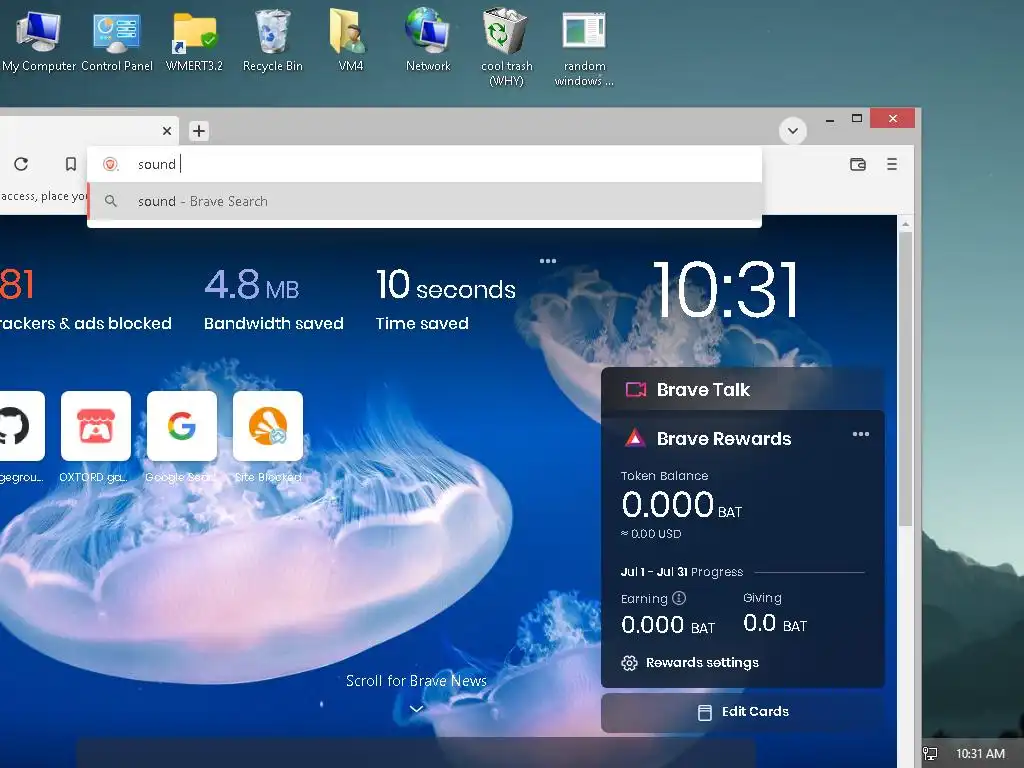Click 'Scroll for Brave News' text
The width and height of the screenshot is (1024, 768).
click(x=416, y=680)
